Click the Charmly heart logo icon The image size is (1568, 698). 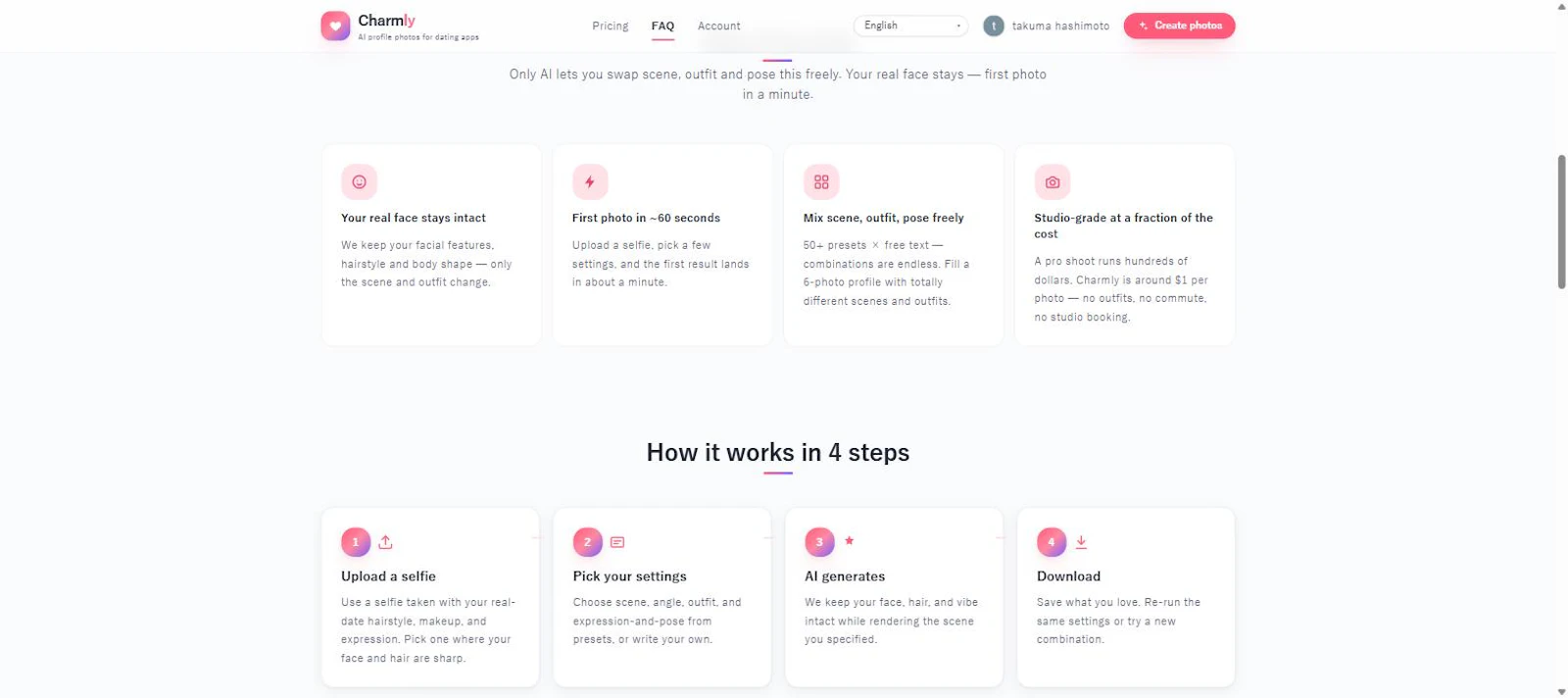pos(335,25)
